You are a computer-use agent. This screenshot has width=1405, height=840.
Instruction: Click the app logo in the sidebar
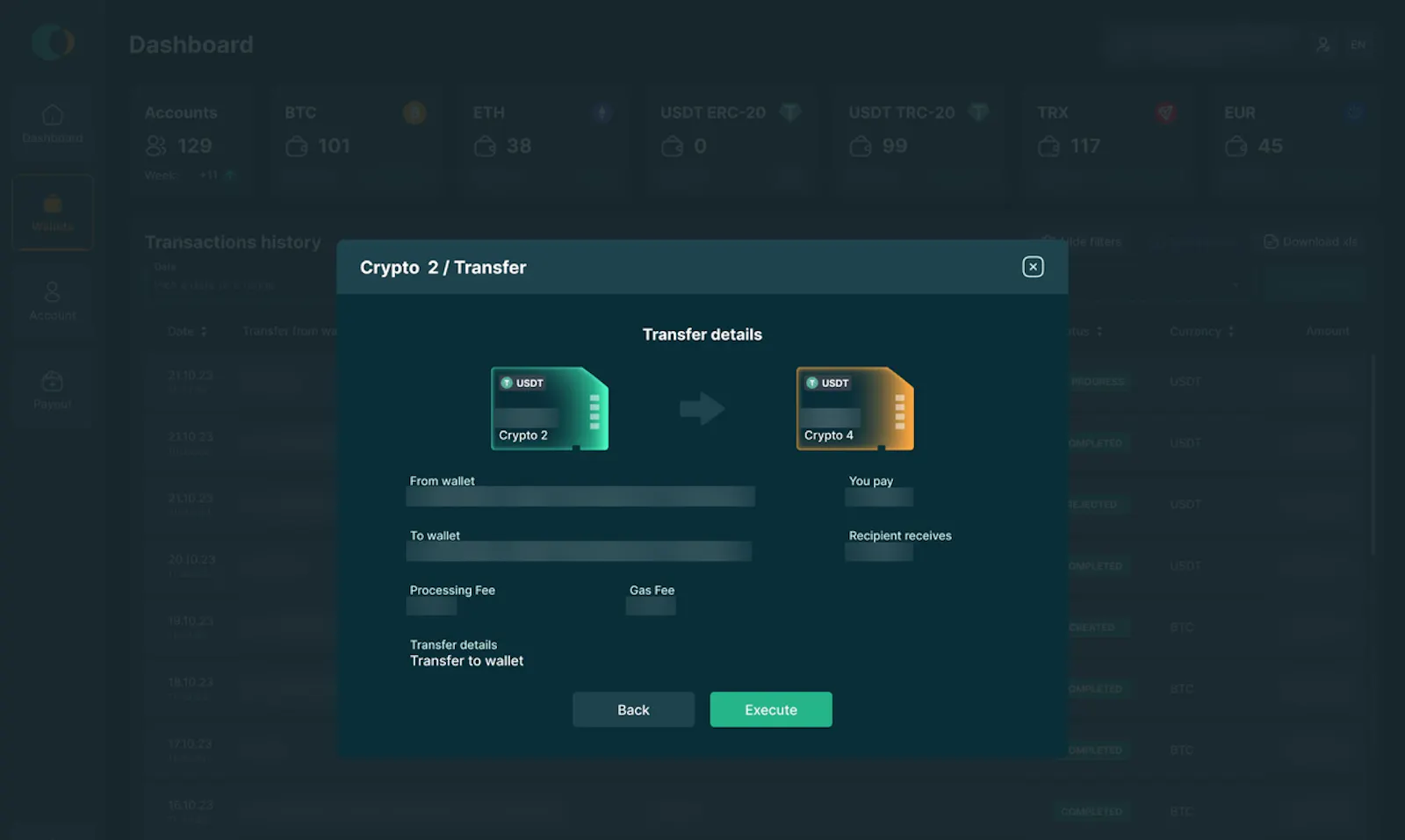click(53, 42)
